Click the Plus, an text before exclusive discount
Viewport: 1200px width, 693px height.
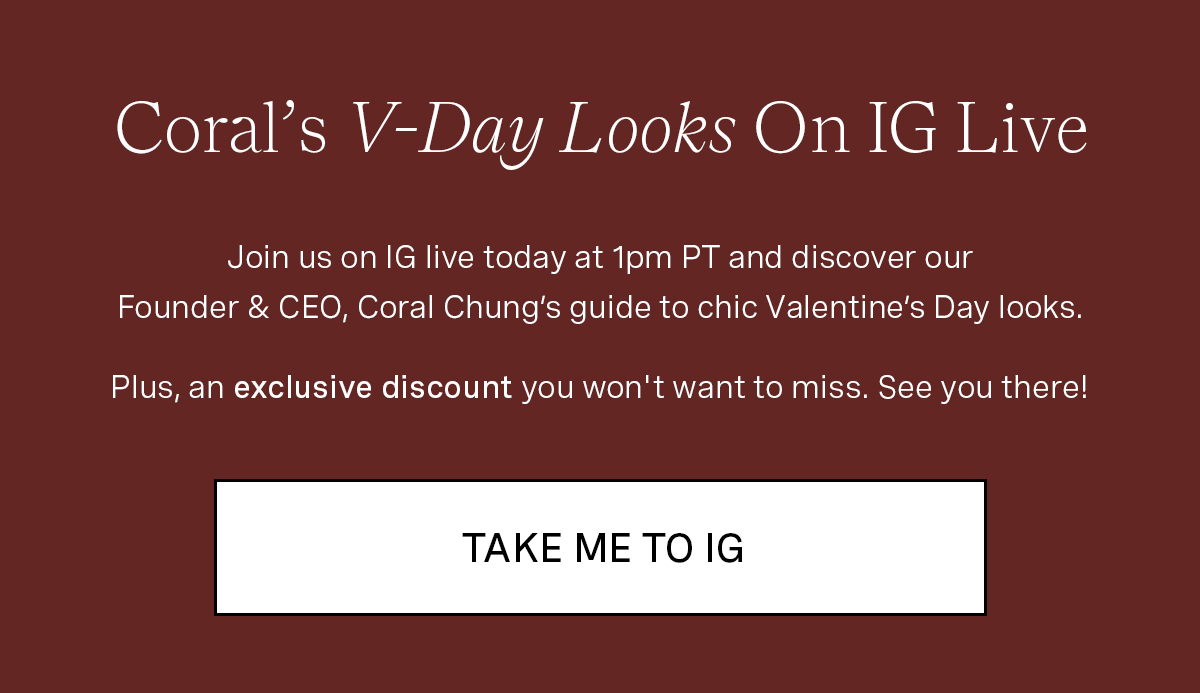point(168,388)
